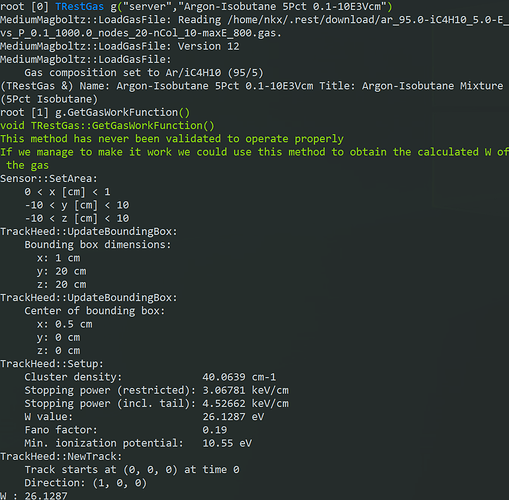Click the green "void TRestGas::GetGasWorkFunction()" line
The width and height of the screenshot is (509, 500).
tap(107, 126)
